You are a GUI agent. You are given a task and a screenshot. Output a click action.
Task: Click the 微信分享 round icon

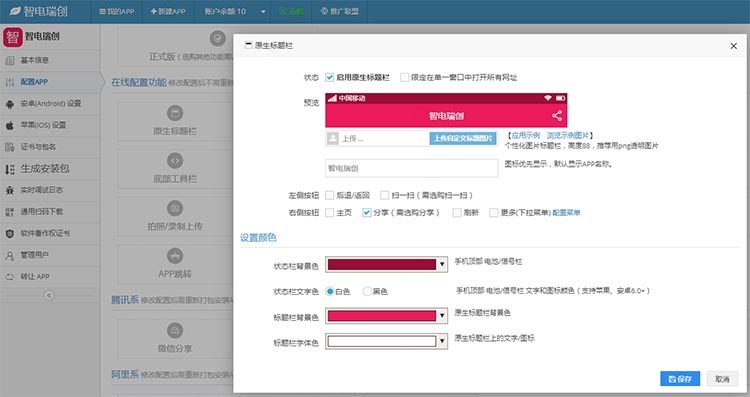(175, 330)
